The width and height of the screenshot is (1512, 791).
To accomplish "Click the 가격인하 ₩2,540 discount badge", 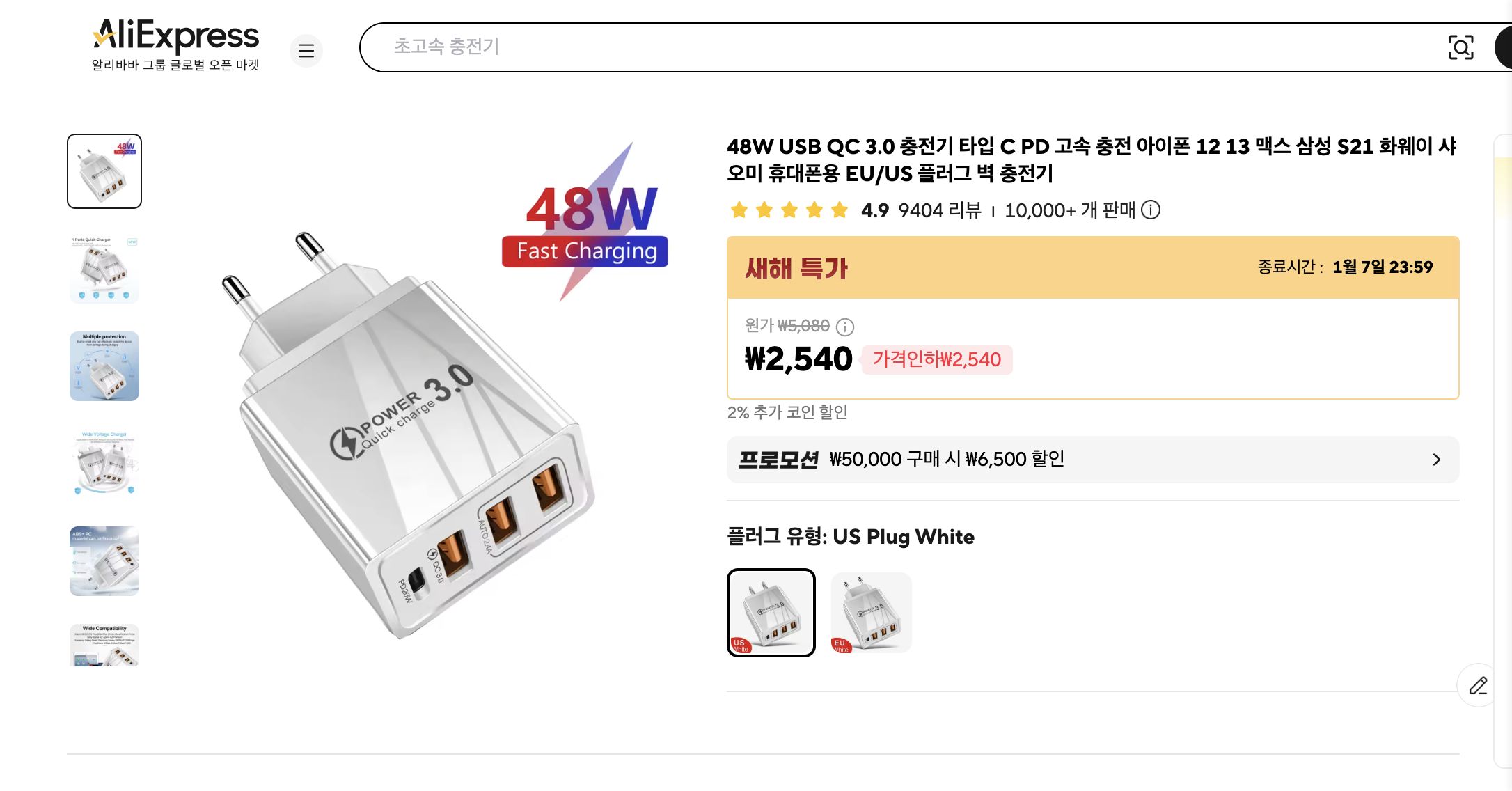I will coord(936,360).
